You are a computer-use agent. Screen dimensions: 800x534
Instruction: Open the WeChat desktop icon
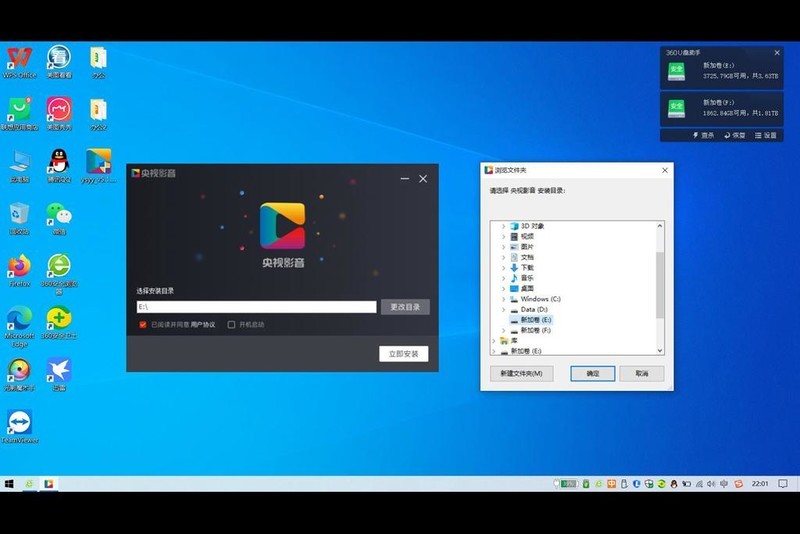(x=59, y=214)
